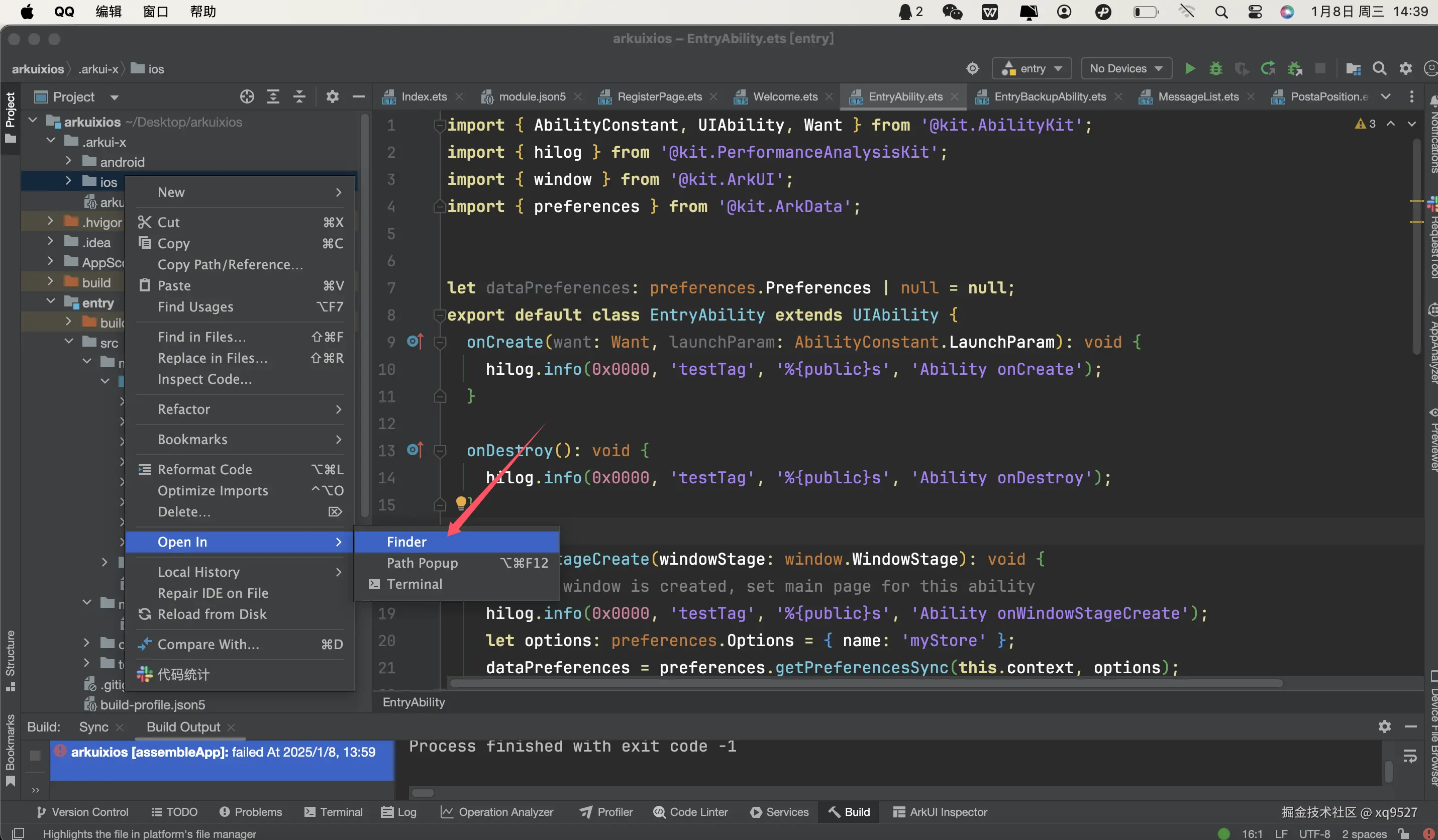
Task: Open the No Devices dropdown
Action: pos(1126,69)
